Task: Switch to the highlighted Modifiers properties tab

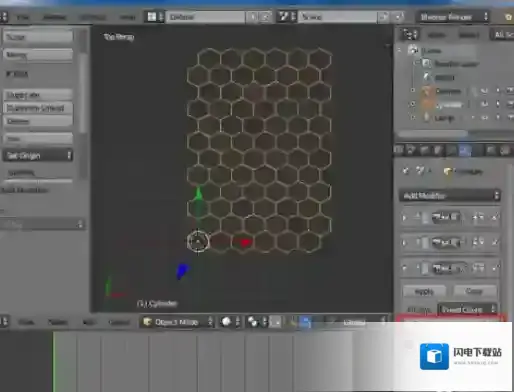Action: pos(465,150)
